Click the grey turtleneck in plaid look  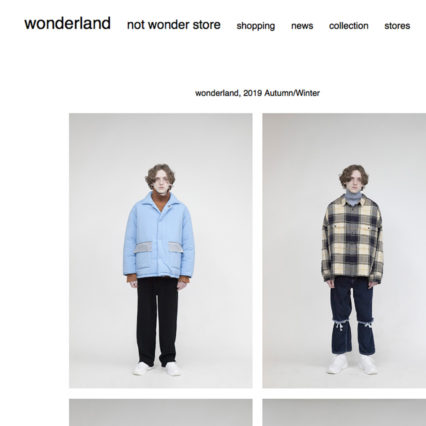click(x=353, y=198)
